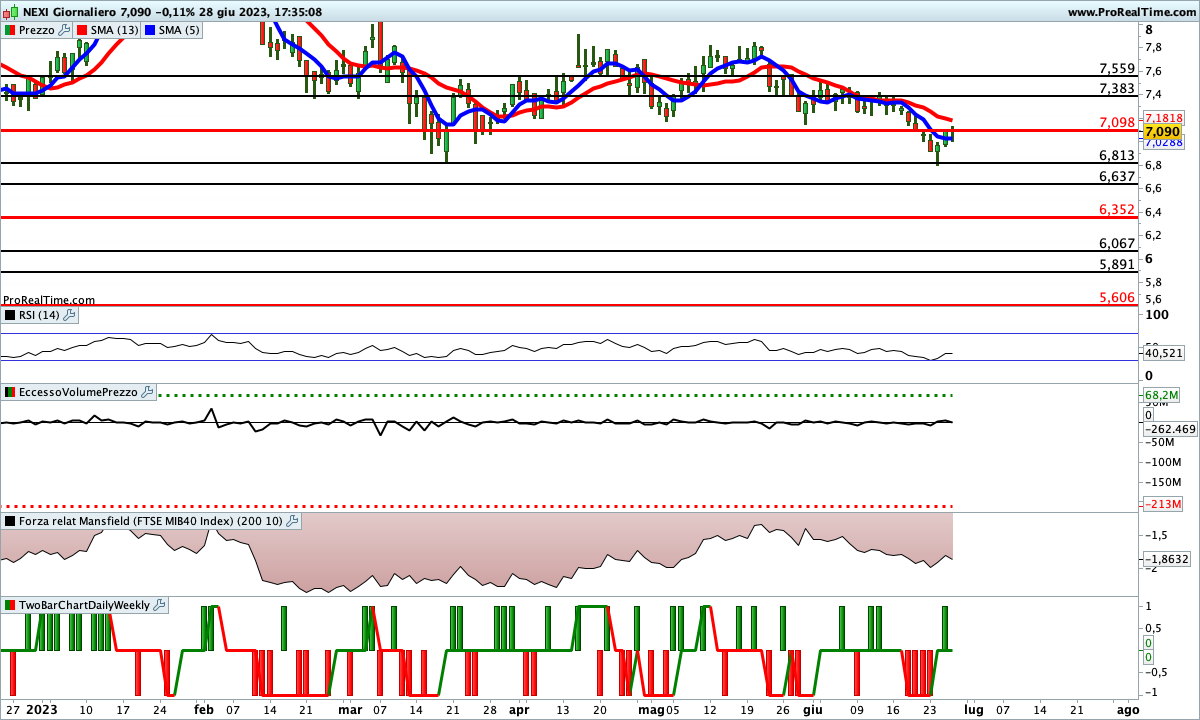Viewport: 1200px width, 720px height.
Task: Click the mar label on time axis
Action: (350, 709)
